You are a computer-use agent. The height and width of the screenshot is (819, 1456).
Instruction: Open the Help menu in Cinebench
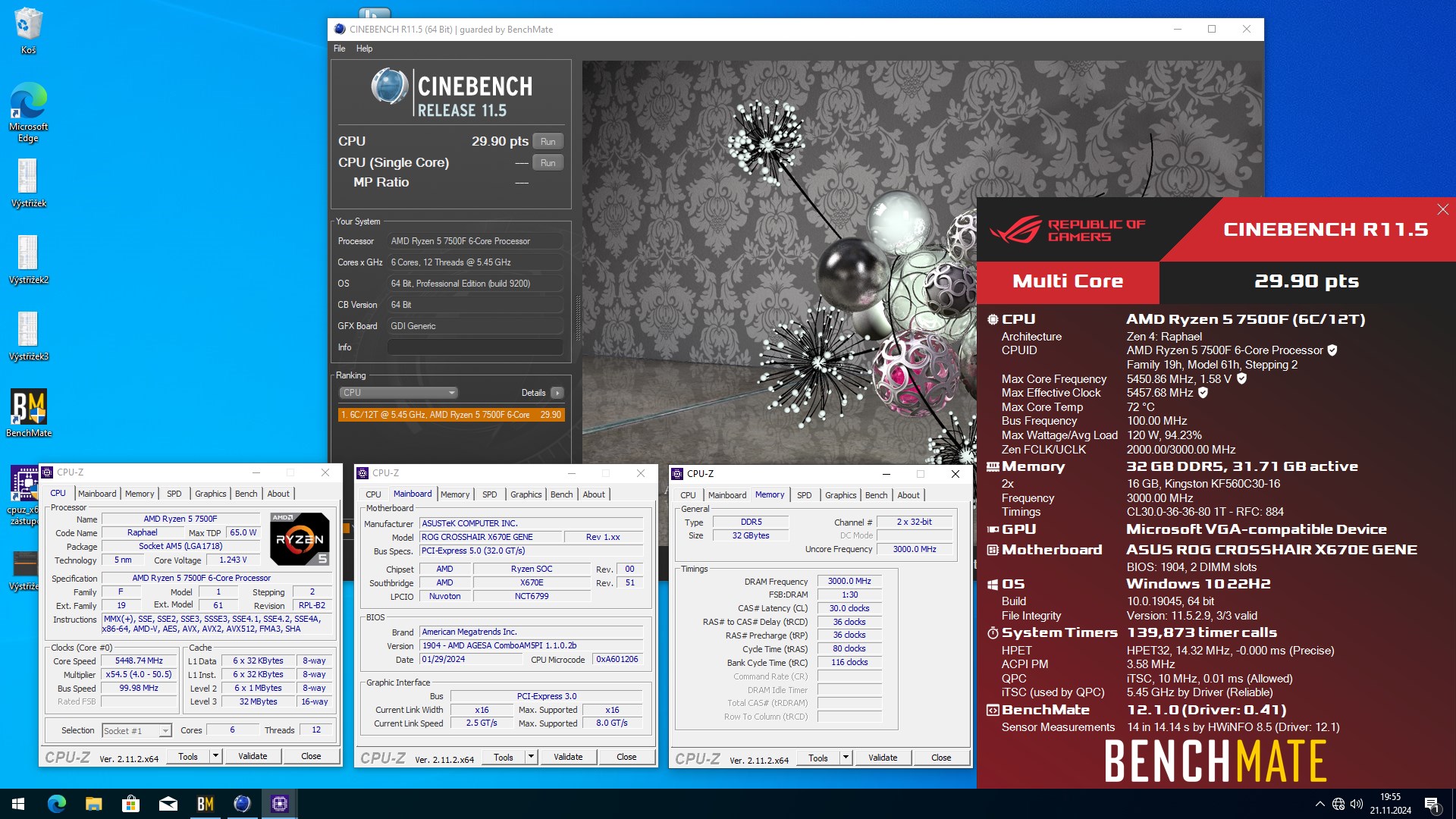pyautogui.click(x=364, y=49)
